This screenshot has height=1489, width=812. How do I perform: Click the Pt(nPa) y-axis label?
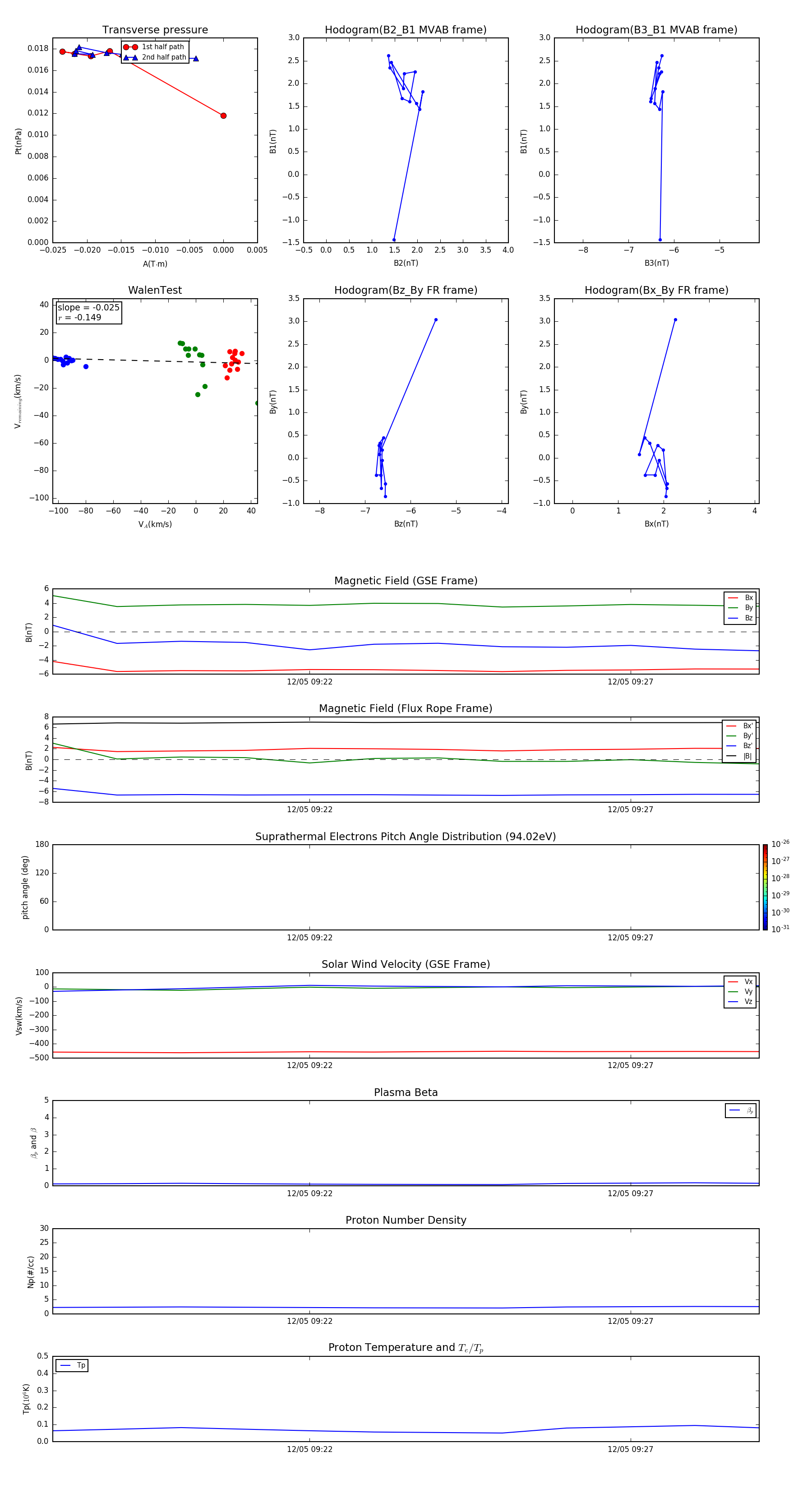tap(18, 141)
